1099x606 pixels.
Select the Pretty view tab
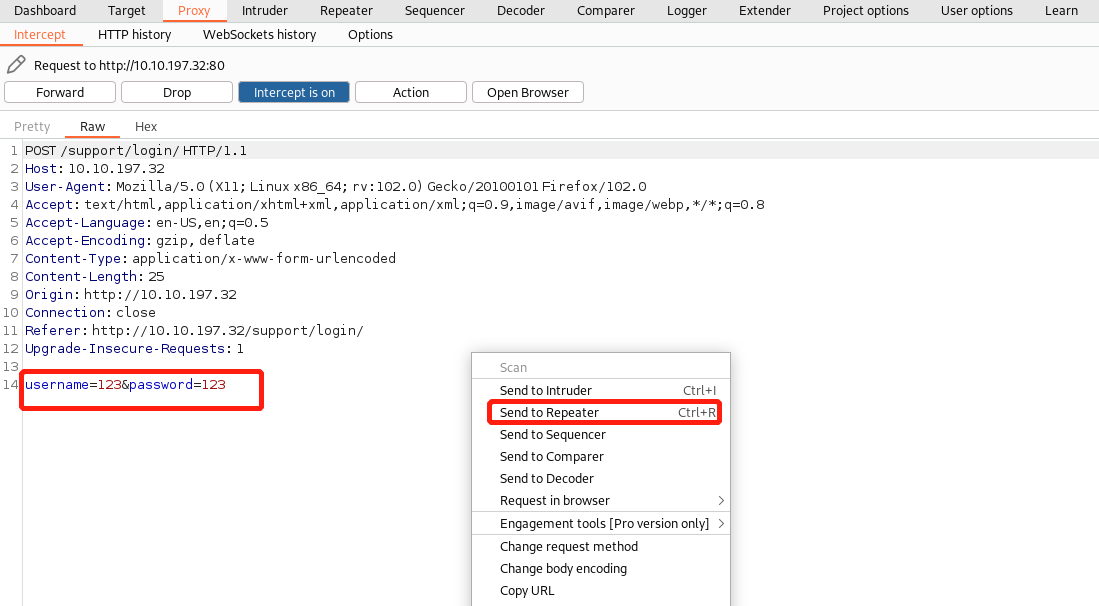32,126
